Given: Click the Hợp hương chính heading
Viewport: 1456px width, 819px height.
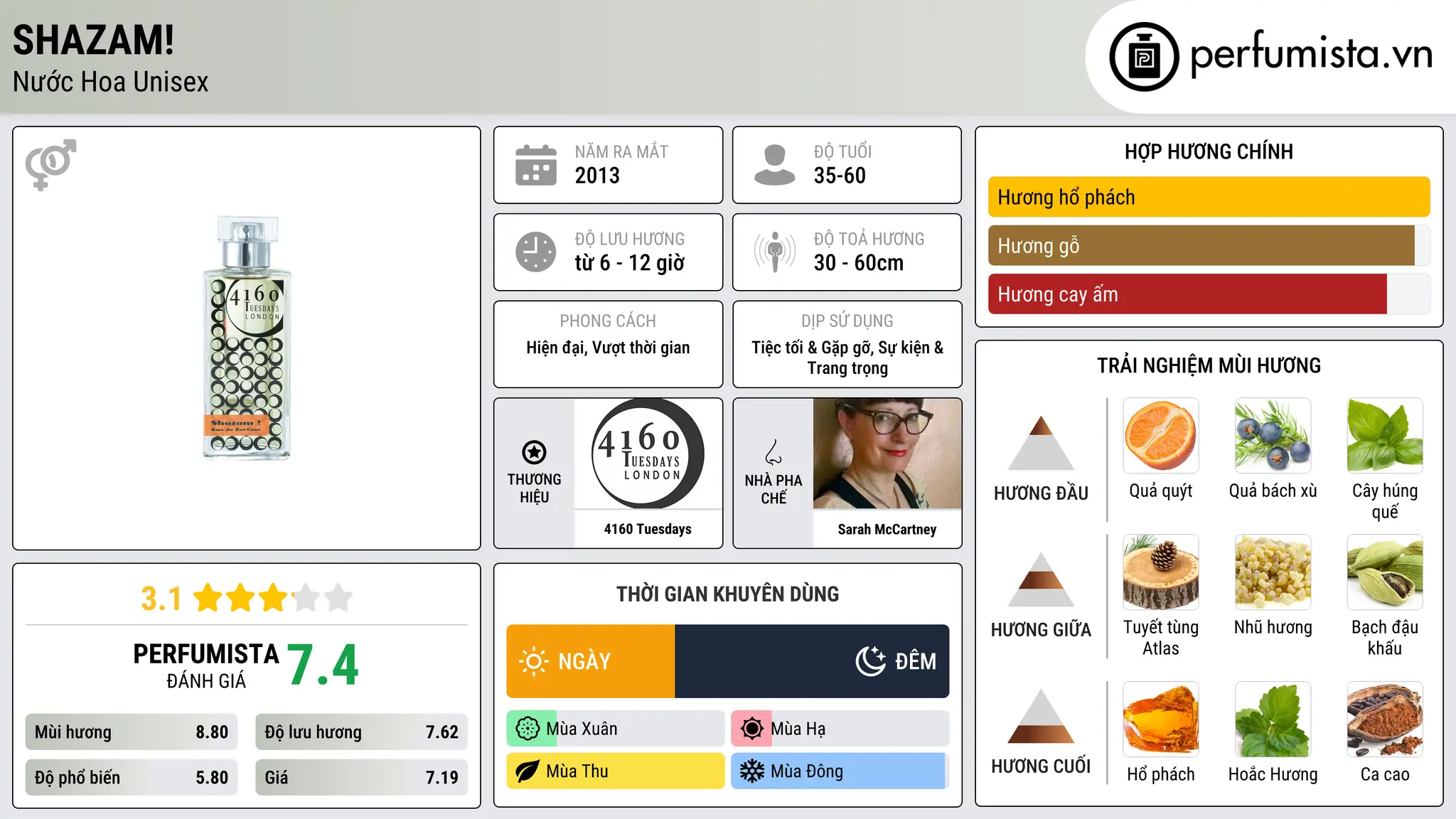Looking at the screenshot, I should [1209, 151].
